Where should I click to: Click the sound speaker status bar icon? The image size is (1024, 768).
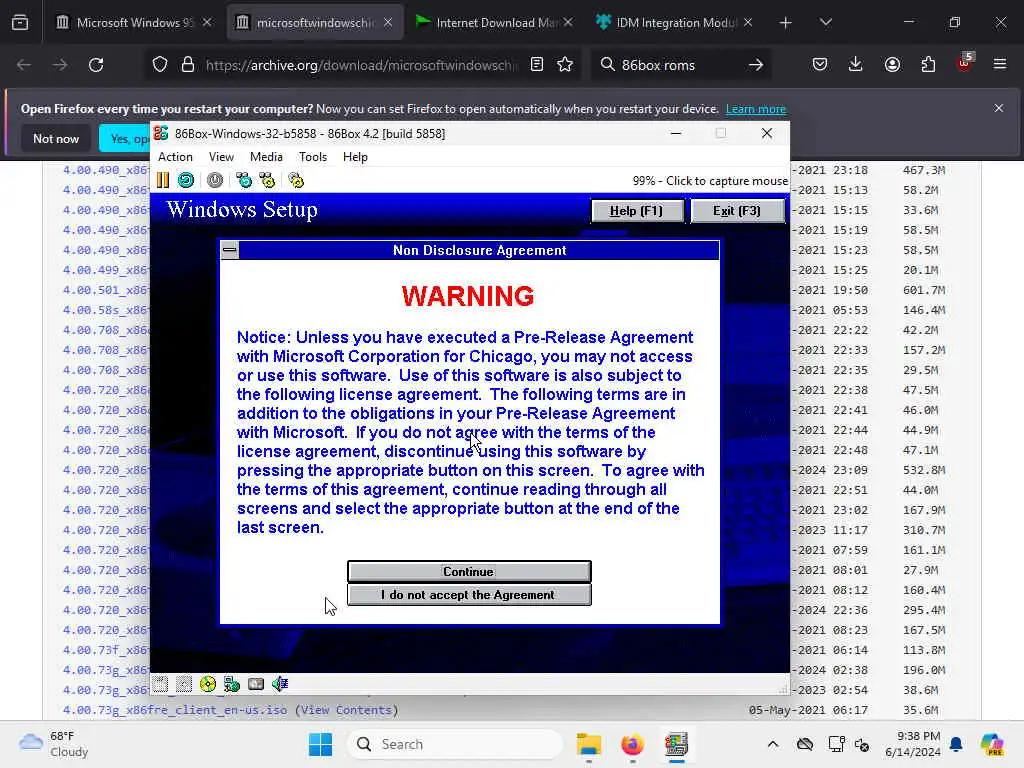280,684
